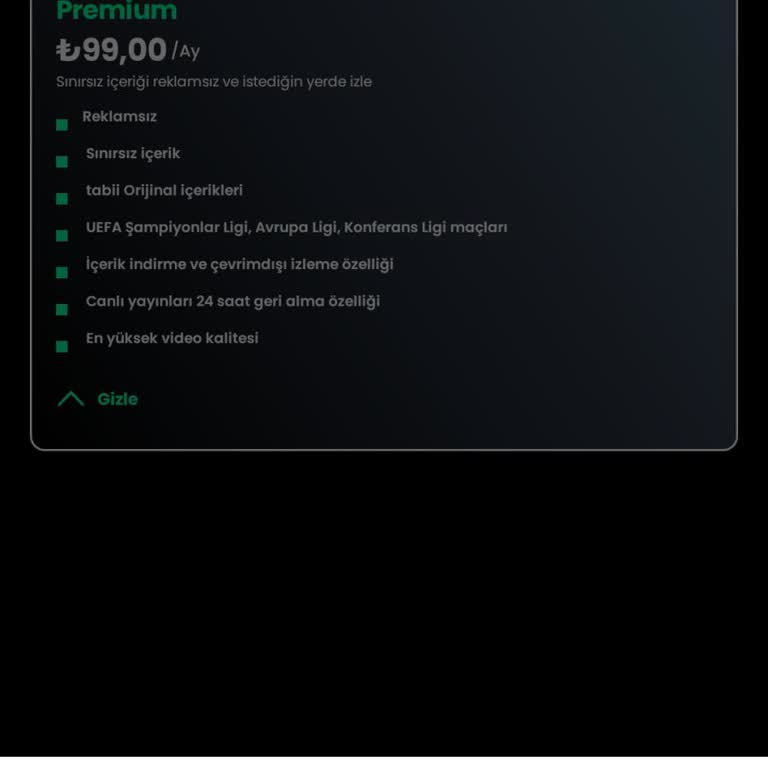The image size is (768, 768).
Task: Click the bullet next to tabii Orijinal içerikleri
Action: point(62,199)
